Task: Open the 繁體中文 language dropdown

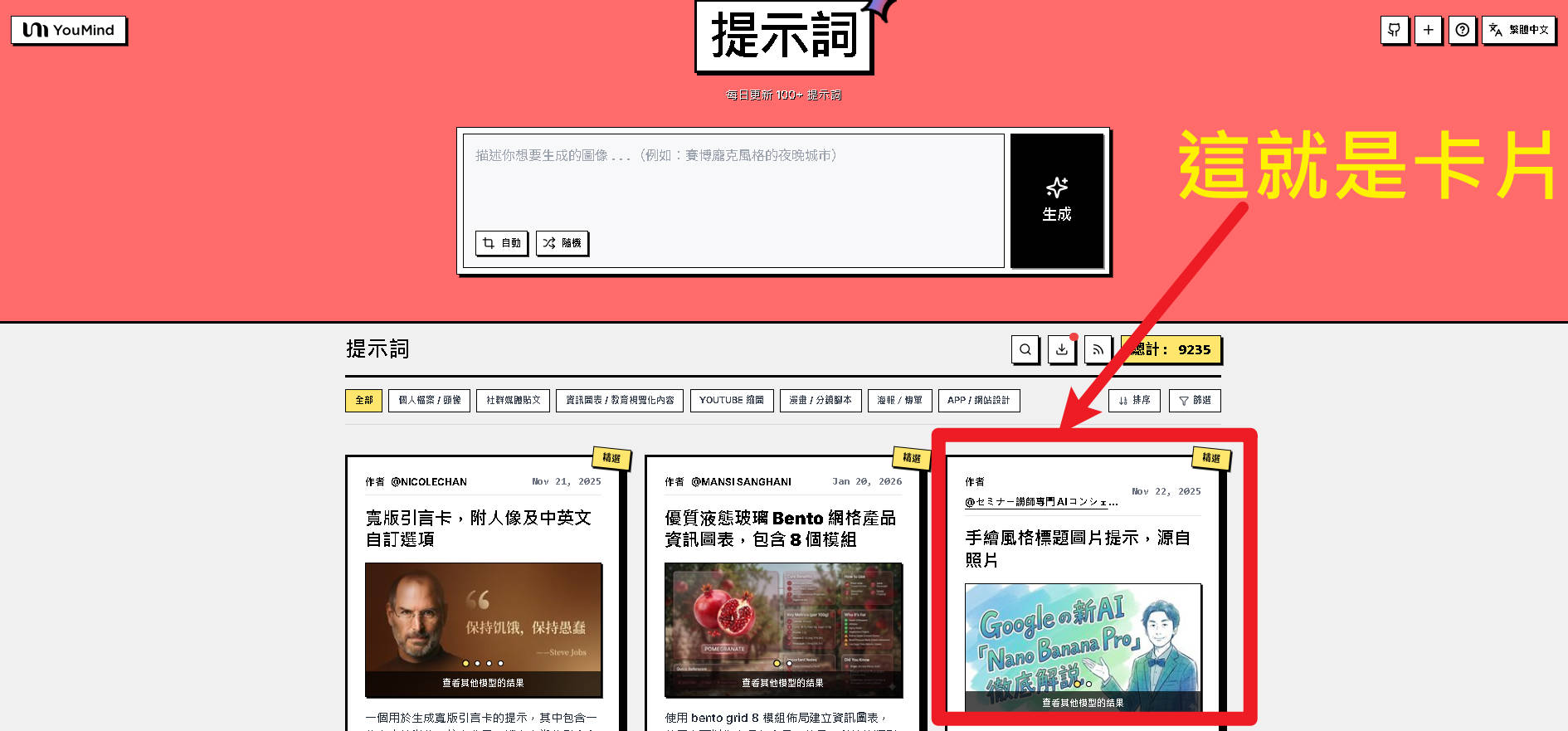Action: 1518,30
